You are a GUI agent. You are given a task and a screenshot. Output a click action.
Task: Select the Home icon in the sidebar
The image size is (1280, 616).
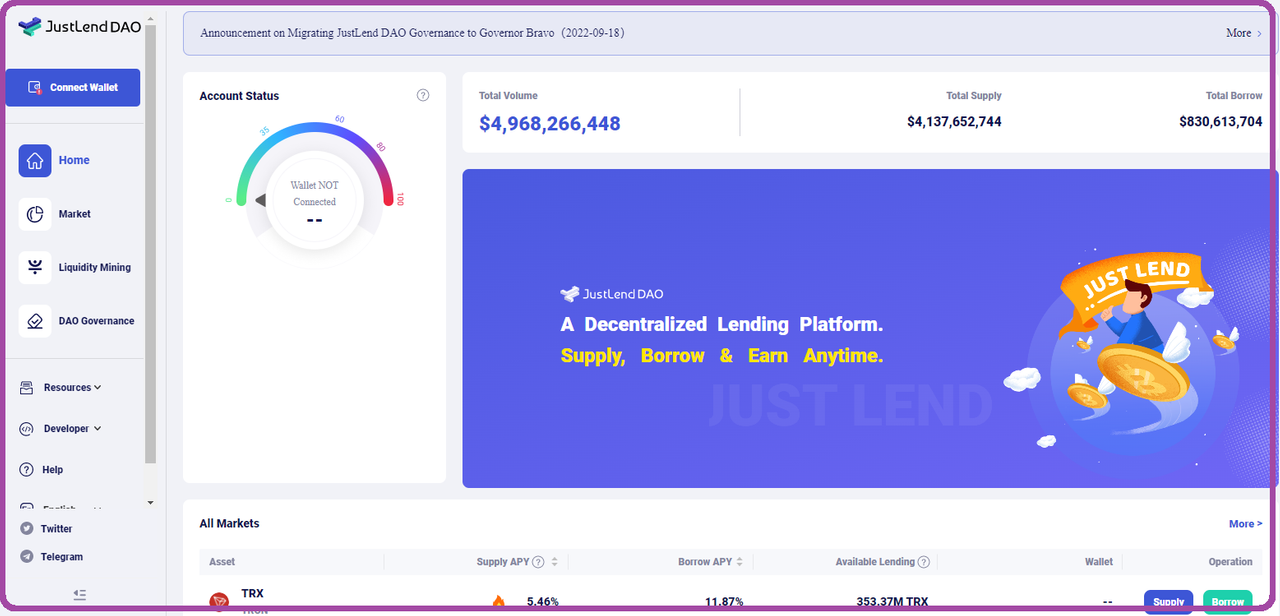(x=33, y=160)
